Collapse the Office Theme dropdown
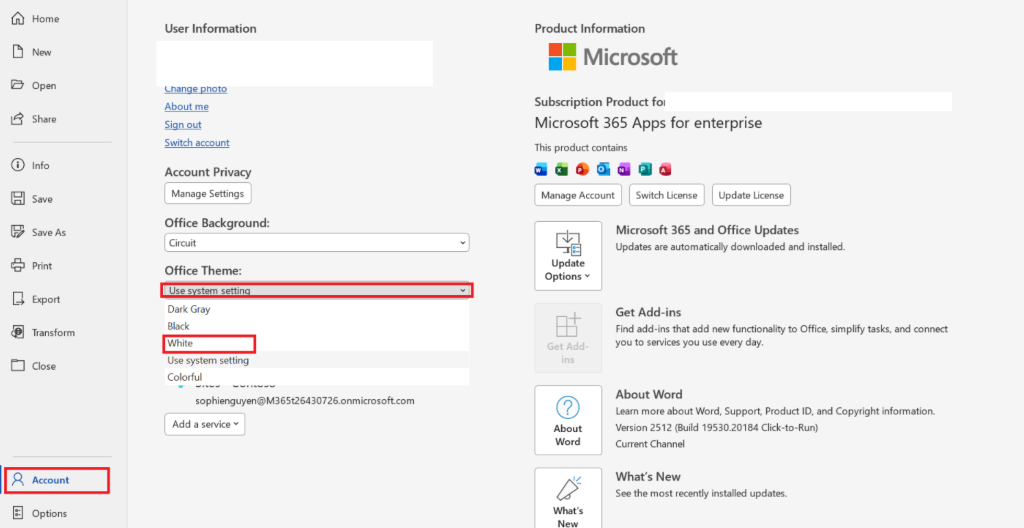 [317, 290]
